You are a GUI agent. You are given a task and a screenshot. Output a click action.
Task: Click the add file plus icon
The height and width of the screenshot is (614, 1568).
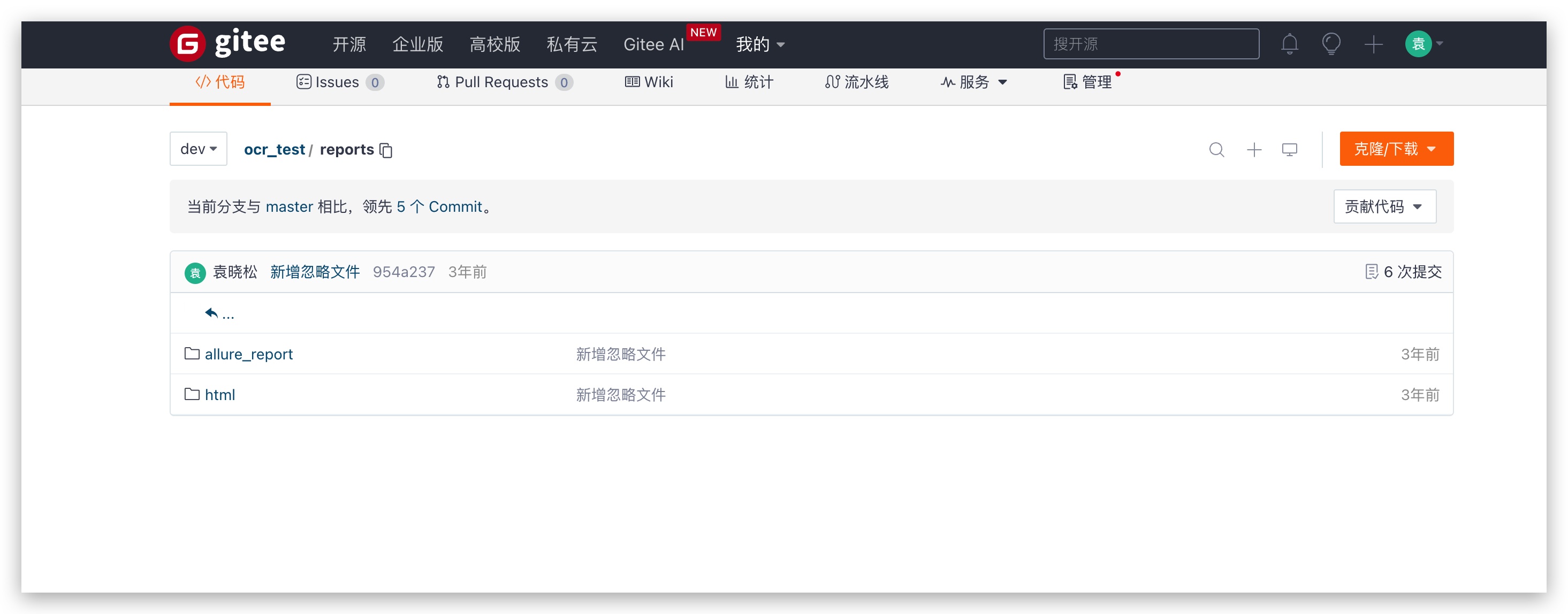tap(1254, 150)
